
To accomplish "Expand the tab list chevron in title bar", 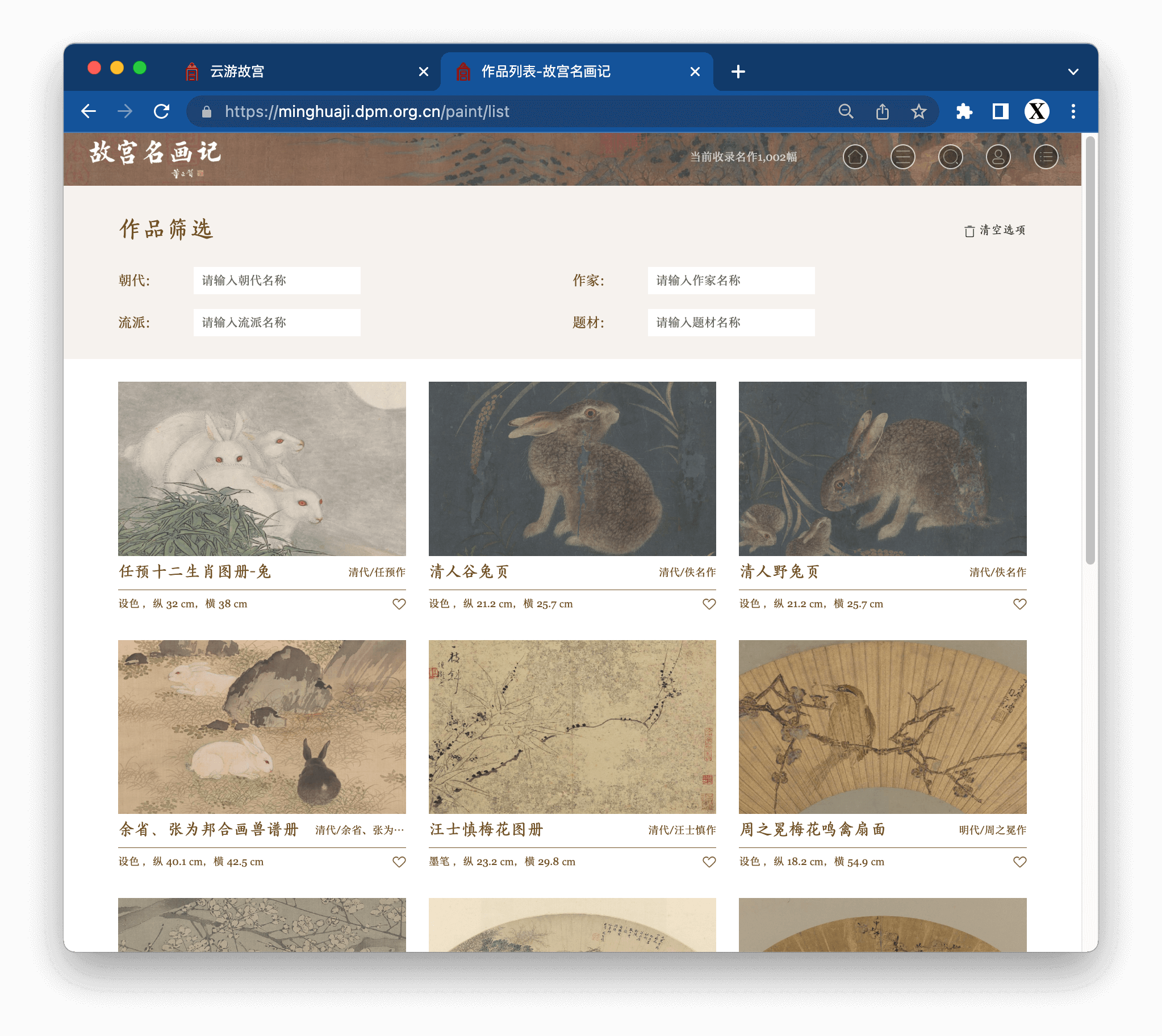I will click(x=1073, y=72).
